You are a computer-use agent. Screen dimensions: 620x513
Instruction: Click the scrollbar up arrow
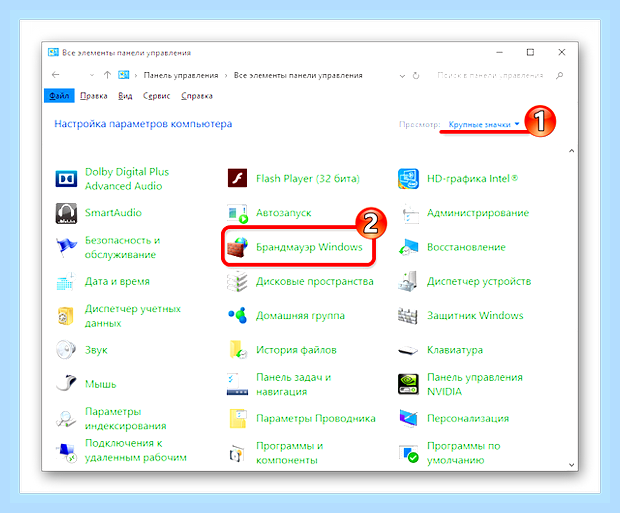click(571, 151)
